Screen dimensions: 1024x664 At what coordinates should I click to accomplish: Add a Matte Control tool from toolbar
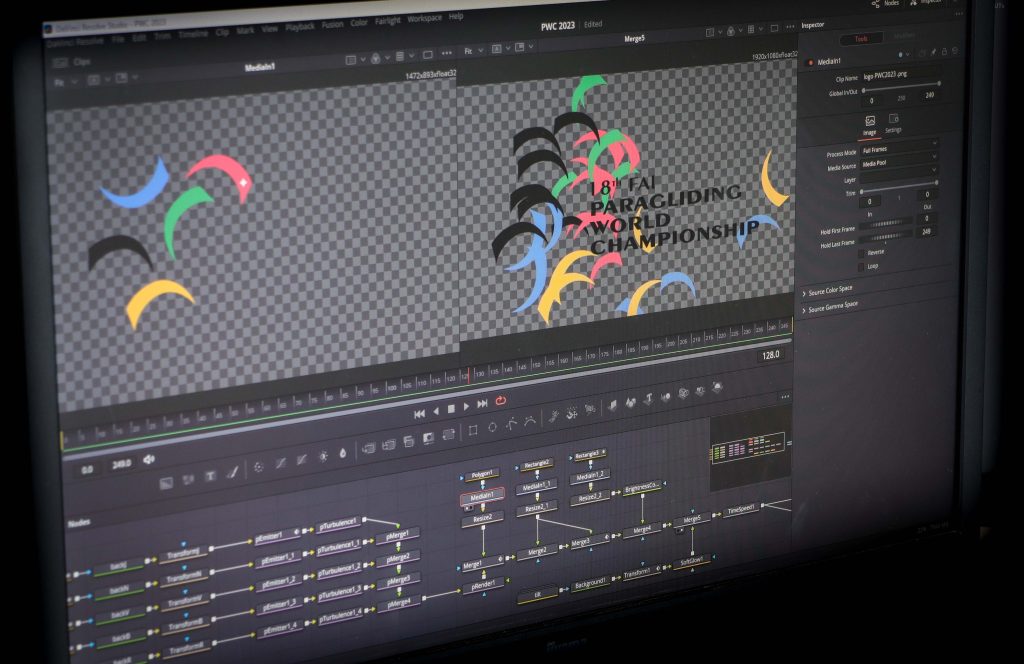point(428,439)
